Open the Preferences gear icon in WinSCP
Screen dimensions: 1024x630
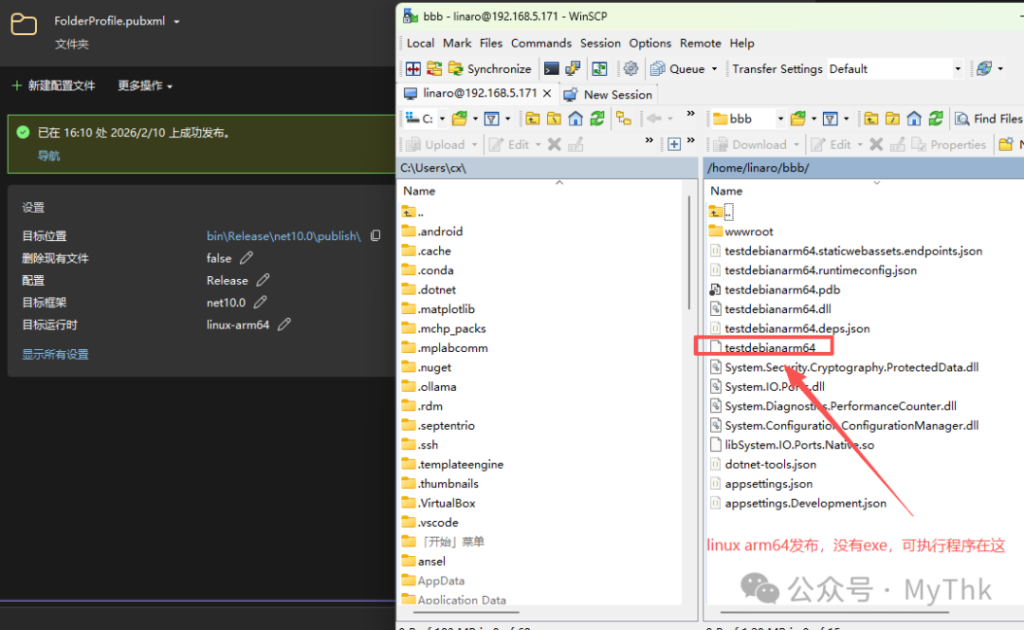[x=630, y=69]
